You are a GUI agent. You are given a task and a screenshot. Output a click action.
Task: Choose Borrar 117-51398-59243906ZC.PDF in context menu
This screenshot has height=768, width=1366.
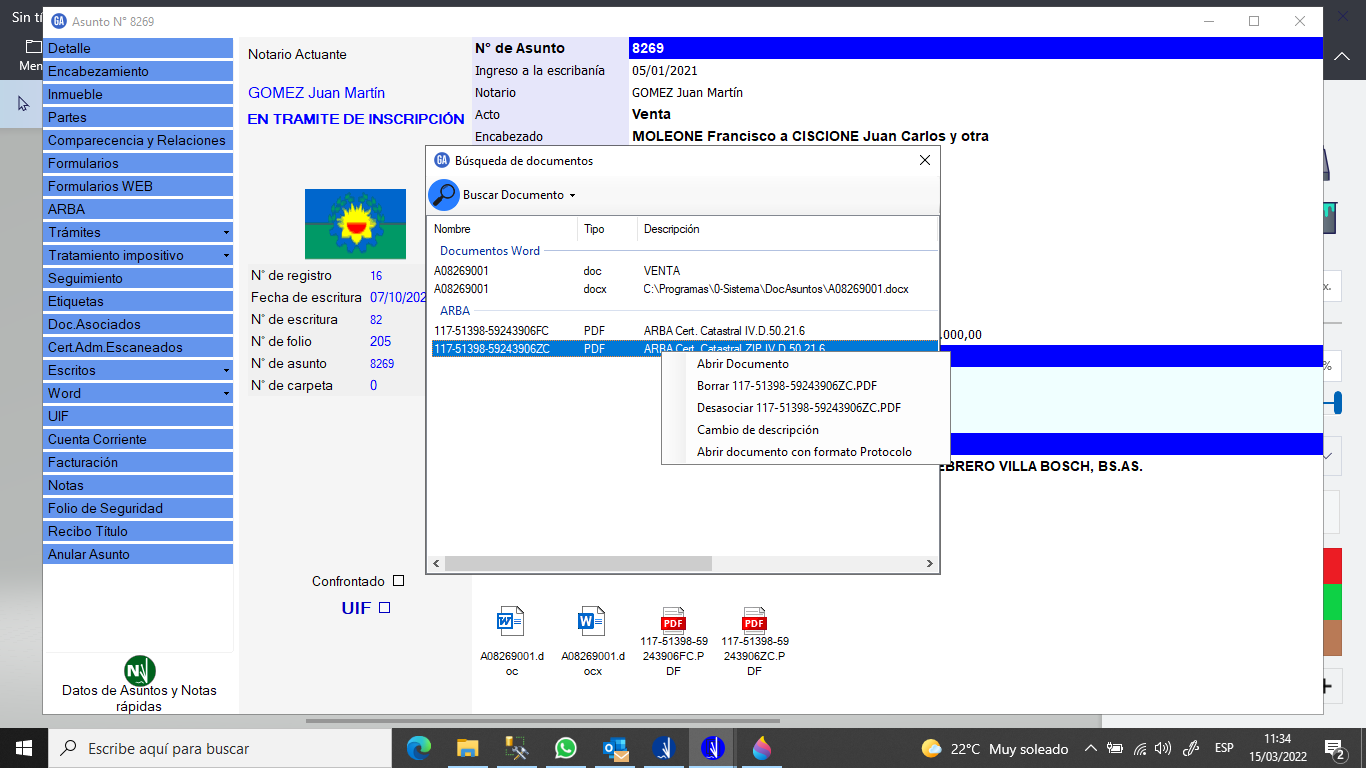[x=786, y=386]
